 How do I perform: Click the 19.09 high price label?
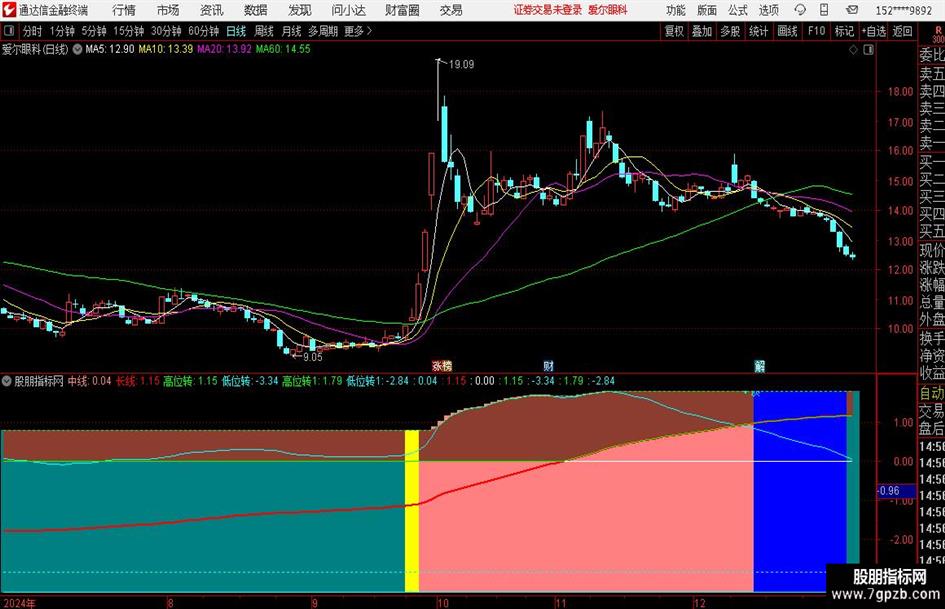click(x=461, y=65)
